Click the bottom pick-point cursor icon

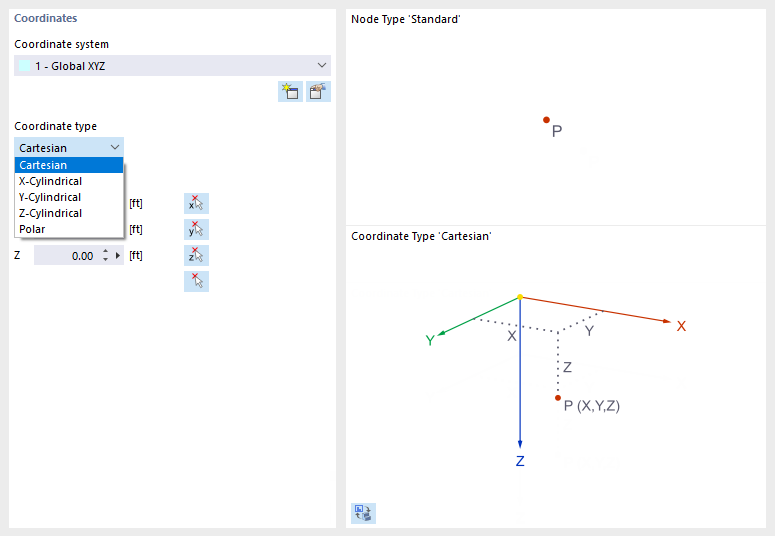click(196, 281)
